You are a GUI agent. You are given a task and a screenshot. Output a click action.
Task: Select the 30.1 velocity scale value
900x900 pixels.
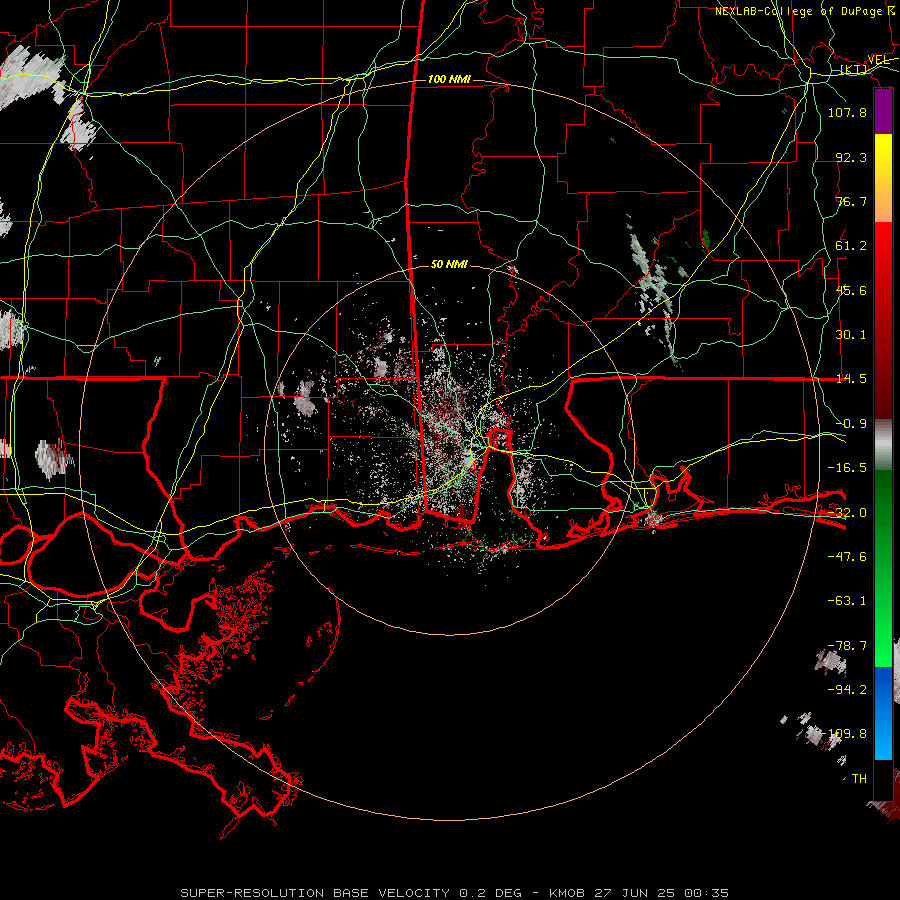pyautogui.click(x=851, y=335)
